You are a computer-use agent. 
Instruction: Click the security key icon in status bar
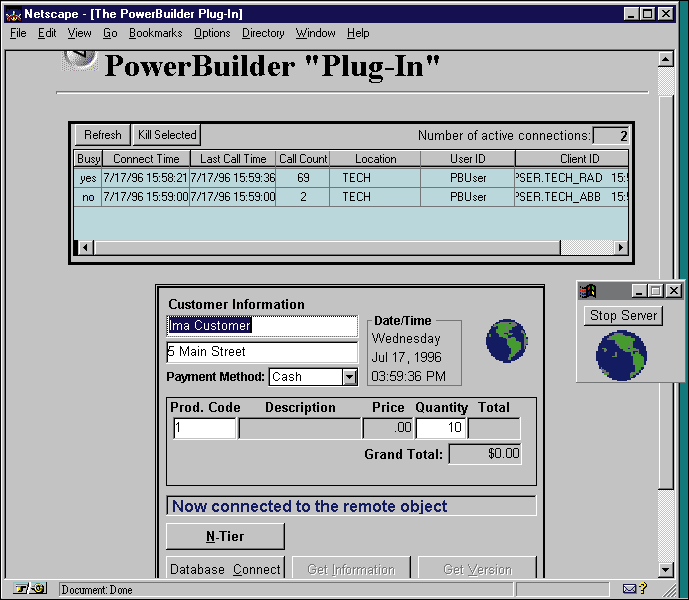30,588
